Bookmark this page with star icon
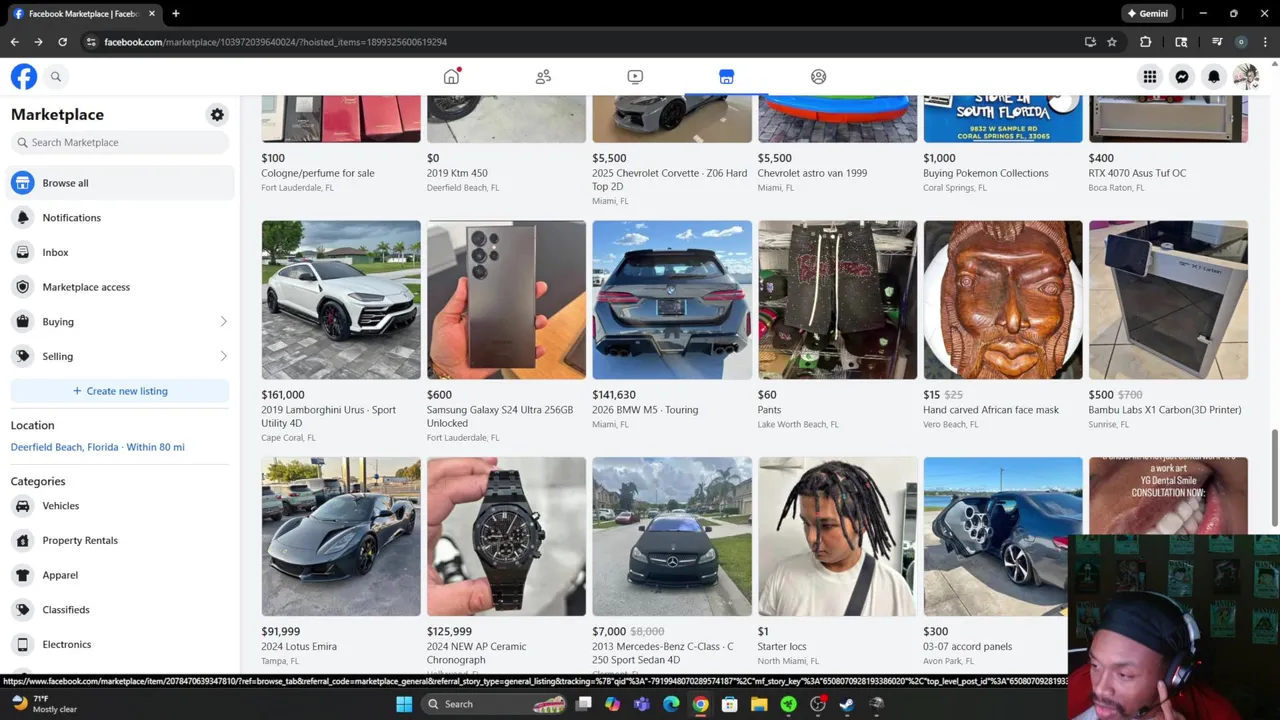Viewport: 1280px width, 720px height. (x=1111, y=42)
